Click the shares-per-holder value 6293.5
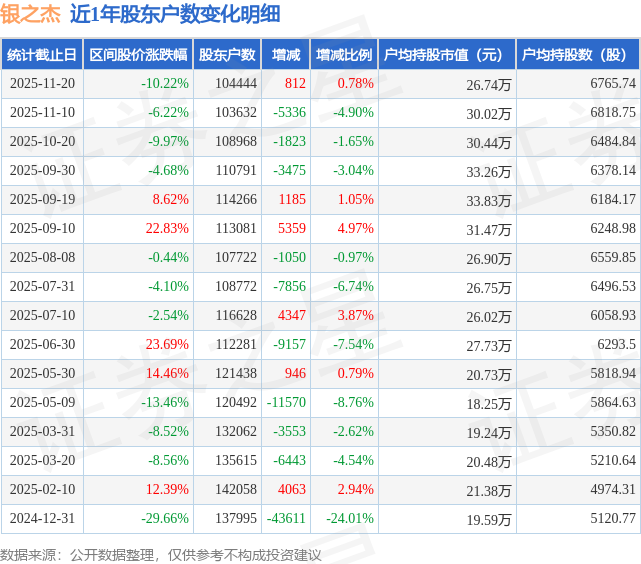This screenshot has width=641, height=564. coord(617,345)
